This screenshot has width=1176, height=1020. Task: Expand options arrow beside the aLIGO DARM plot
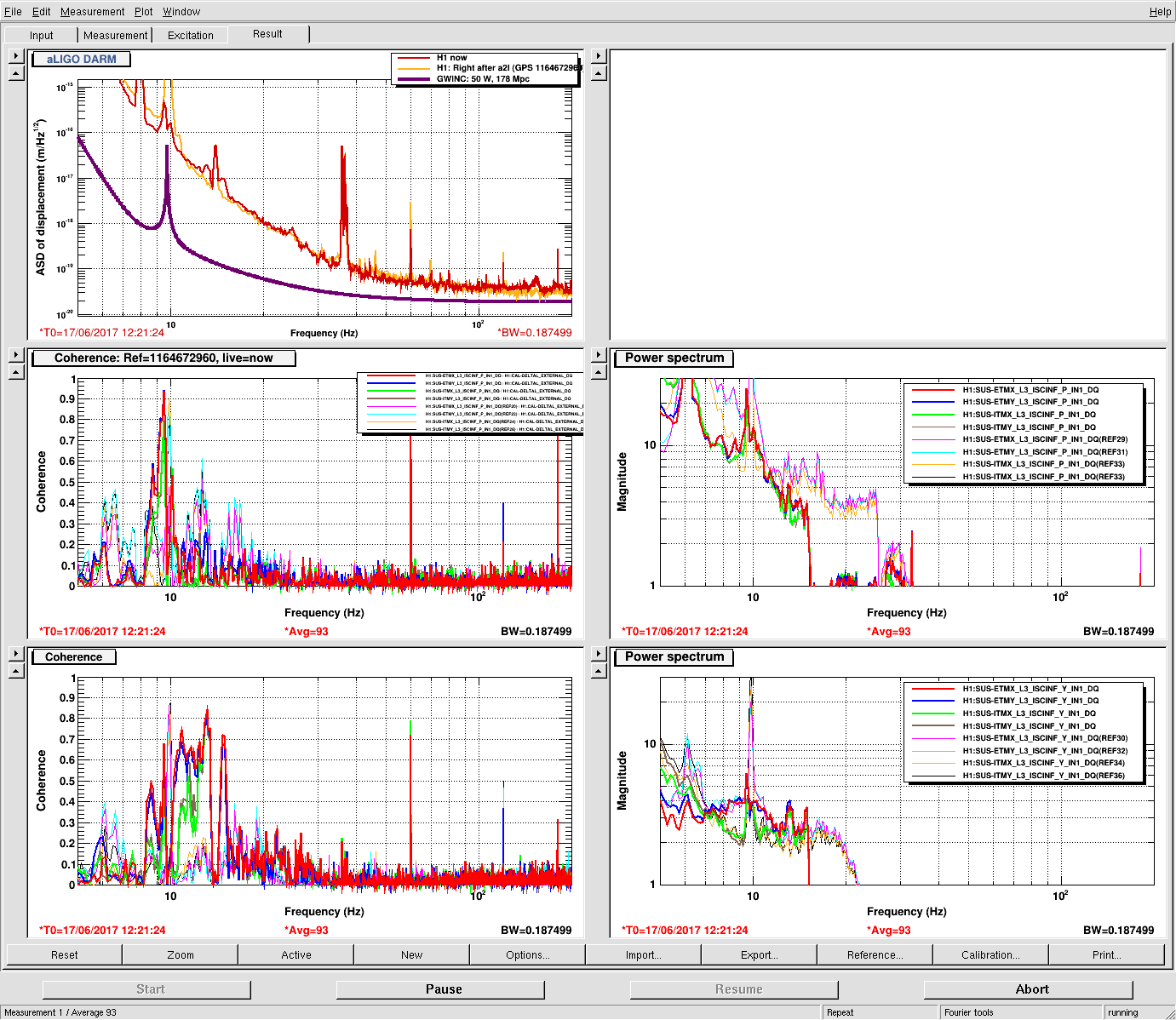15,56
